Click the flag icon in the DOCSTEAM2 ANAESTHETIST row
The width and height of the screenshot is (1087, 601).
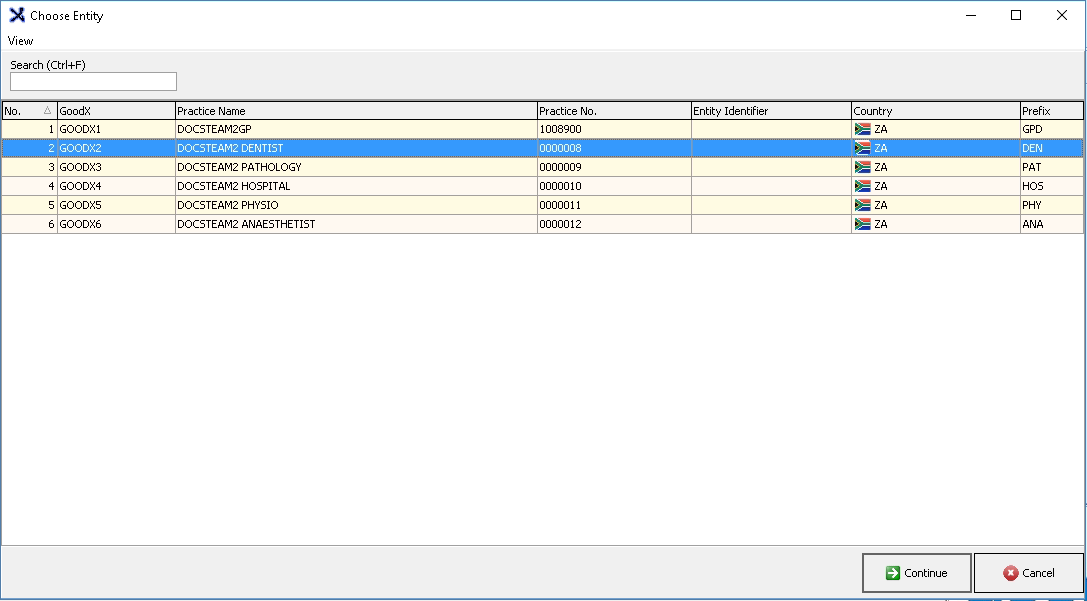(862, 224)
